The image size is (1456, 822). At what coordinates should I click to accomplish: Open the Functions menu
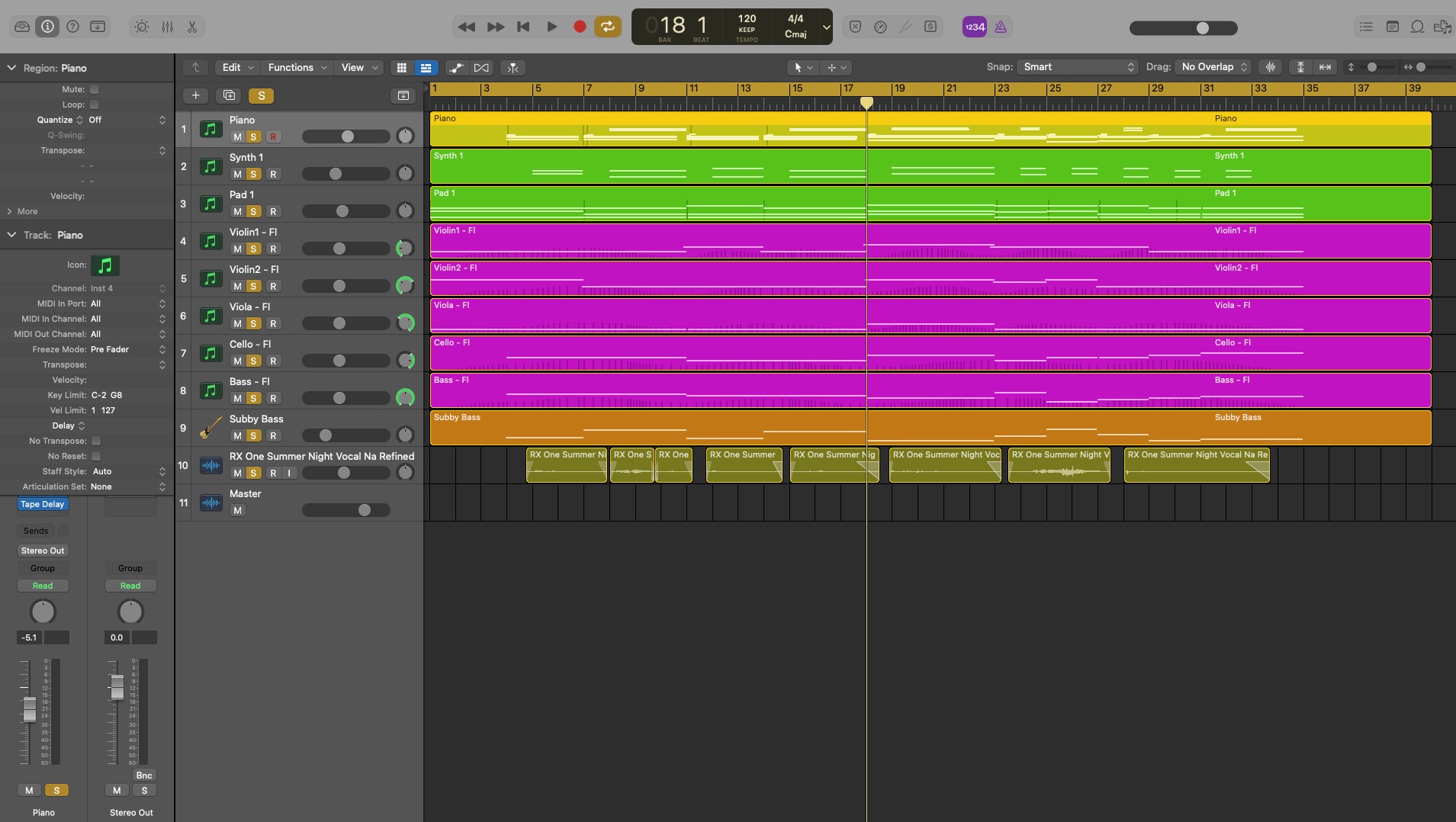point(297,68)
